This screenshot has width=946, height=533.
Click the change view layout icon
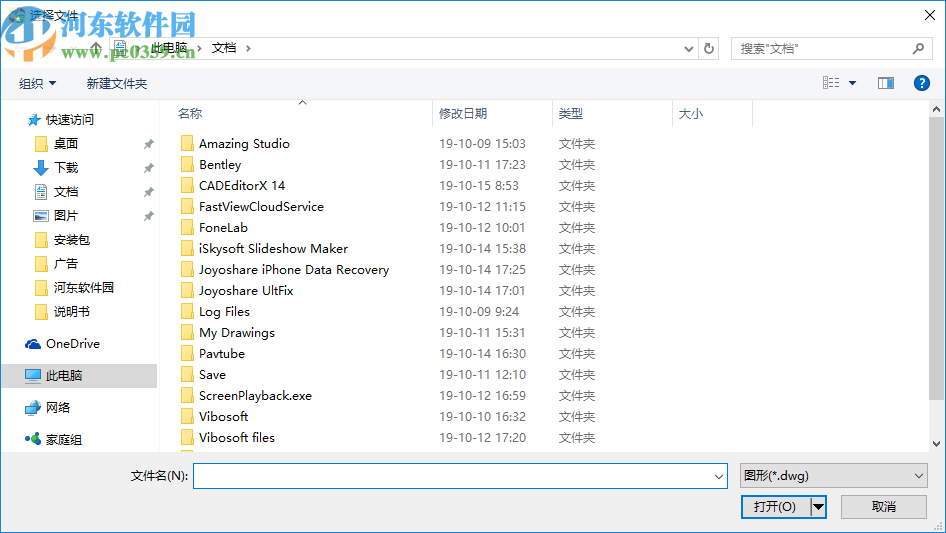[831, 83]
